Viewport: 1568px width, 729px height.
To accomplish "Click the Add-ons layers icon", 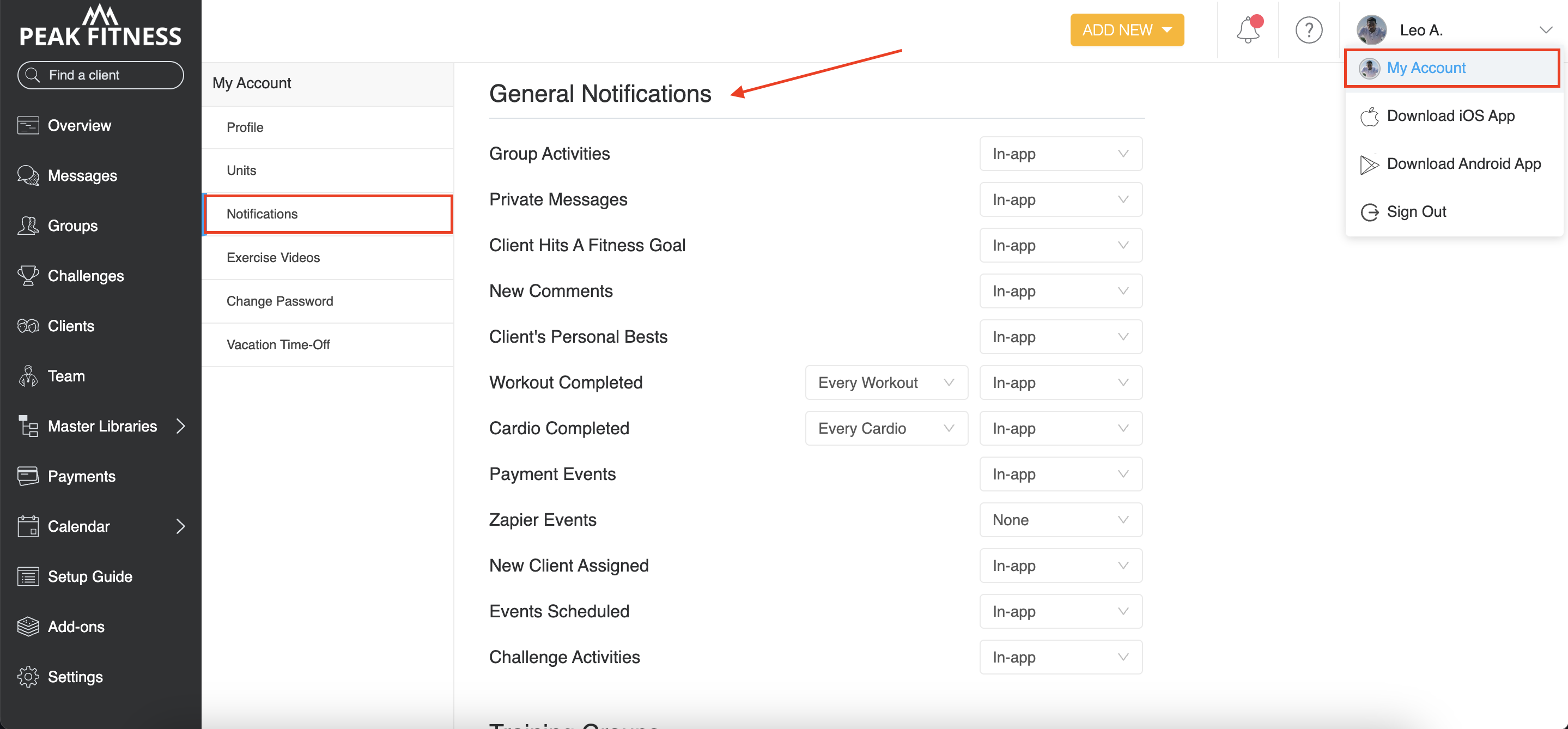I will point(28,626).
